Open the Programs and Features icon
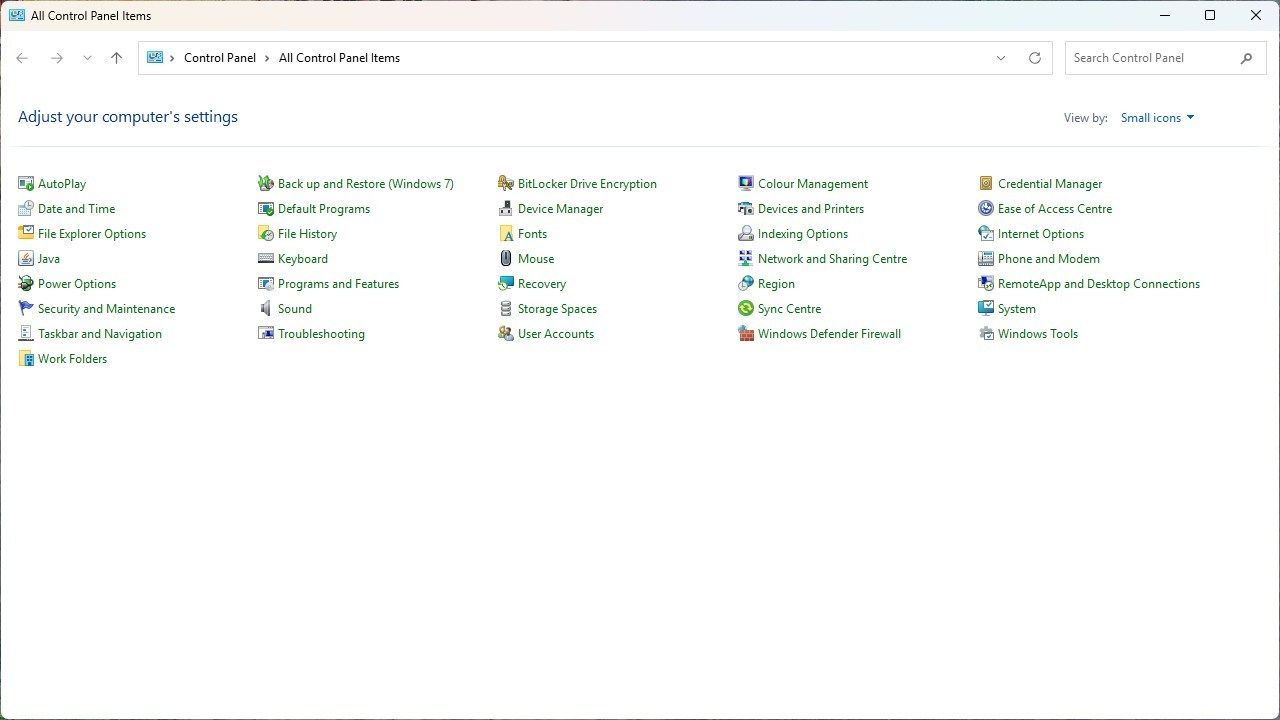The height and width of the screenshot is (720, 1280). 266,284
